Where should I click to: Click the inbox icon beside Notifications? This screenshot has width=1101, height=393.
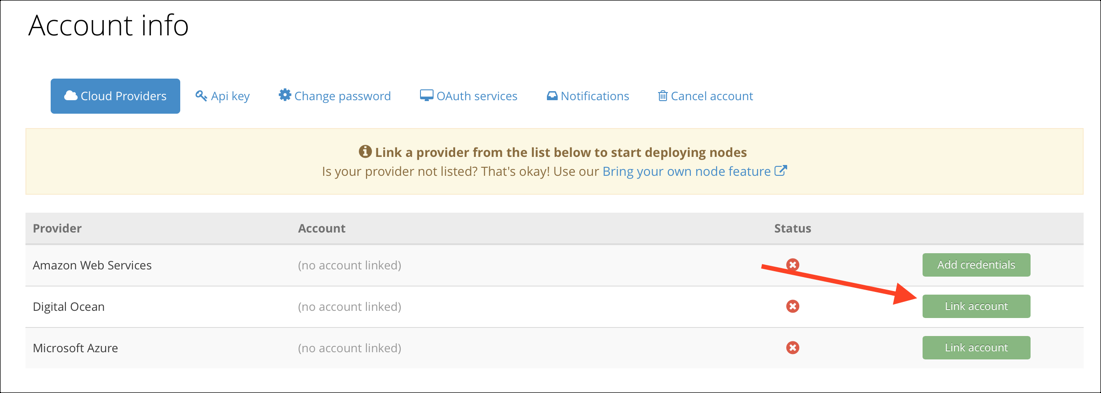(552, 96)
